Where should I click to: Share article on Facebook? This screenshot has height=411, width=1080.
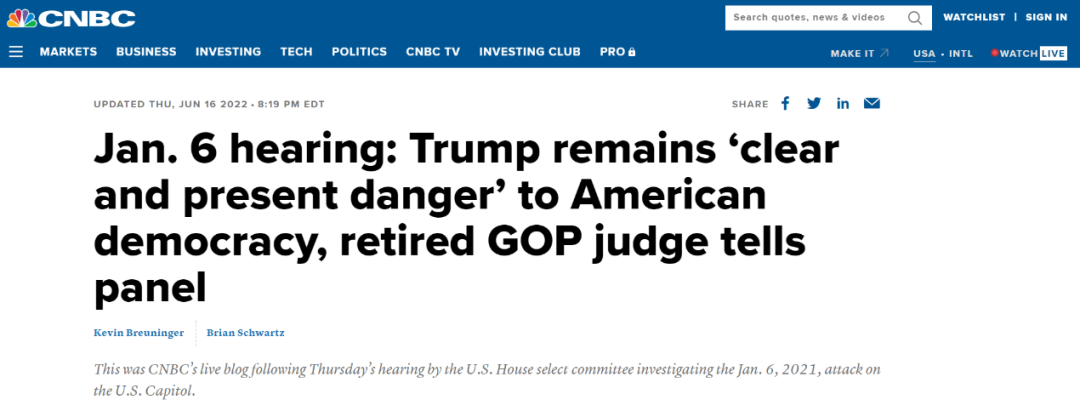[785, 104]
